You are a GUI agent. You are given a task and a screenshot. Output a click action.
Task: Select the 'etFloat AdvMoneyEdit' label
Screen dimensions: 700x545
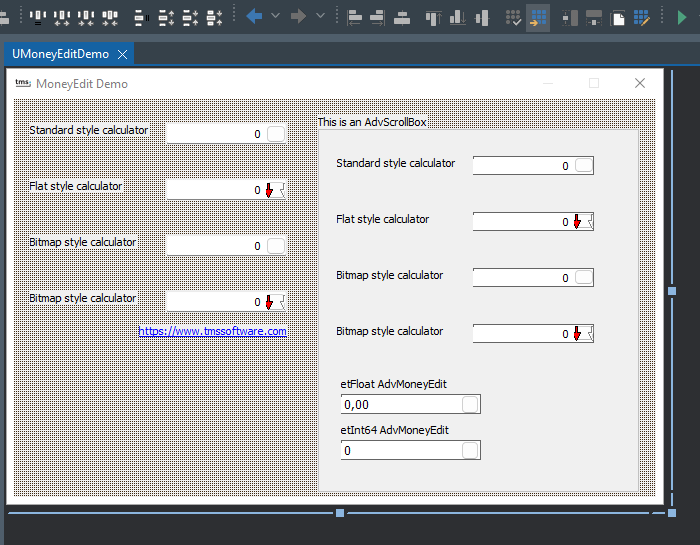pos(393,384)
